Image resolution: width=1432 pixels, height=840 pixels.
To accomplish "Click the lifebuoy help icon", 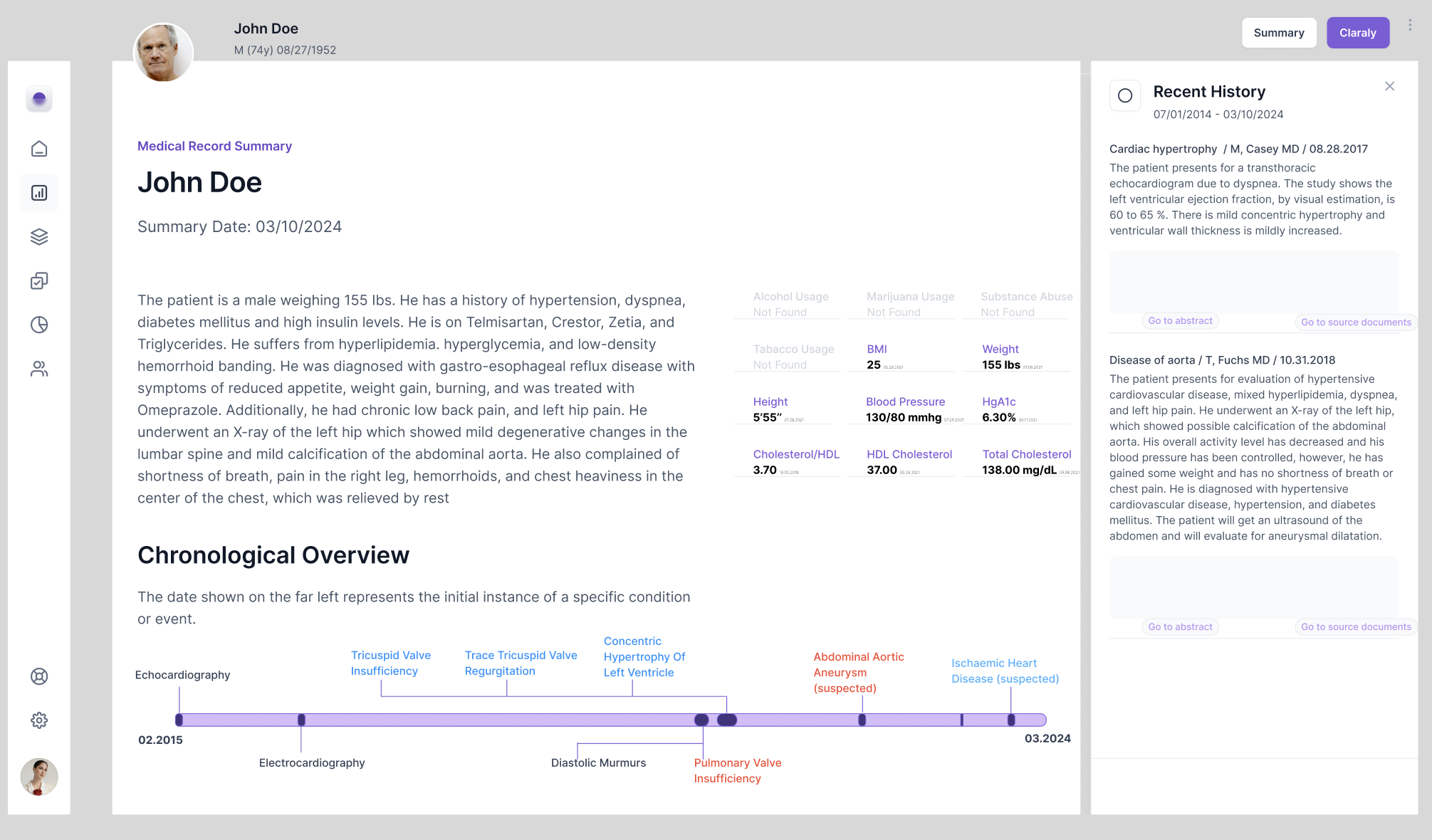I will [x=39, y=676].
